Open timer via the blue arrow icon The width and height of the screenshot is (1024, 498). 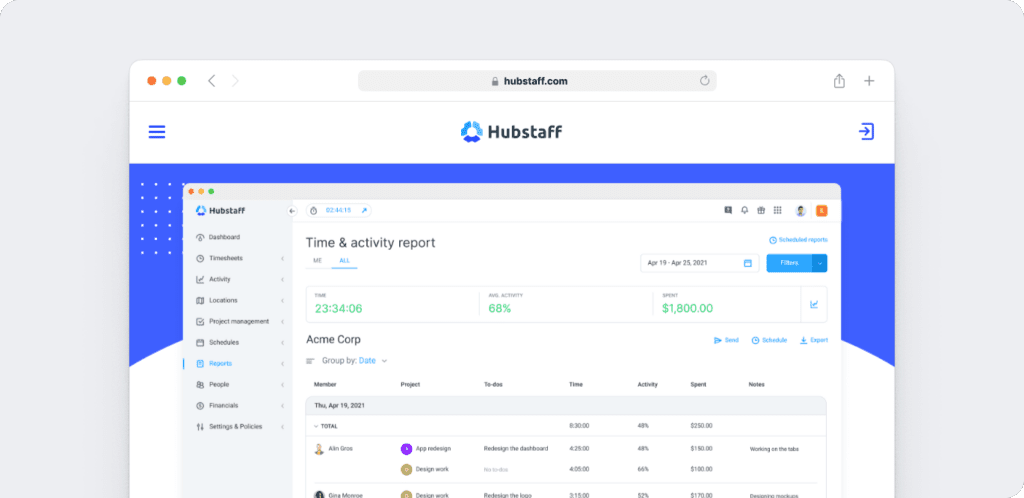pos(364,210)
